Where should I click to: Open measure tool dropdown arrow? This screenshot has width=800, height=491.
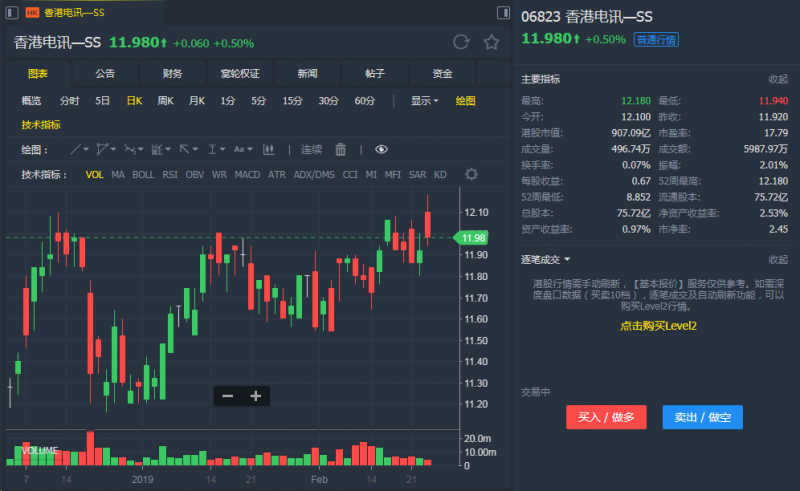point(222,150)
